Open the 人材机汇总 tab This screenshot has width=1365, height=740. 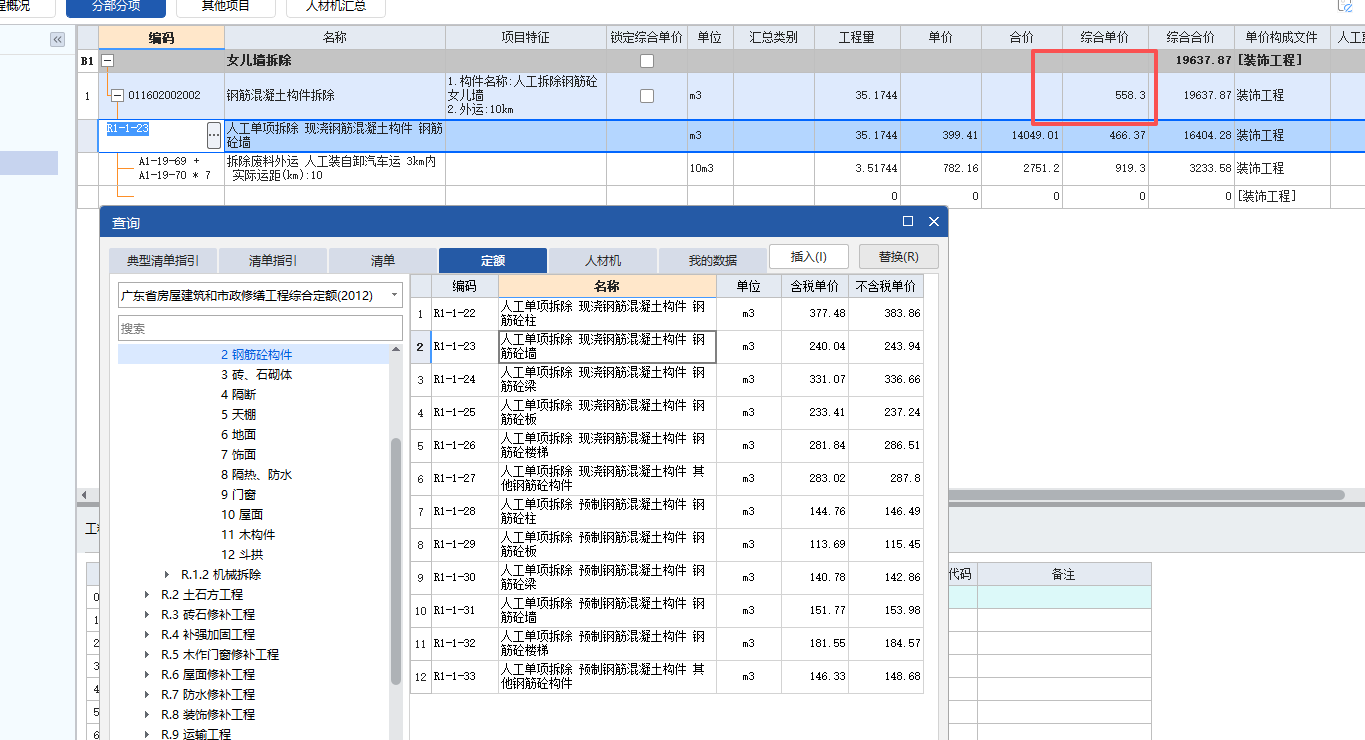(x=335, y=8)
